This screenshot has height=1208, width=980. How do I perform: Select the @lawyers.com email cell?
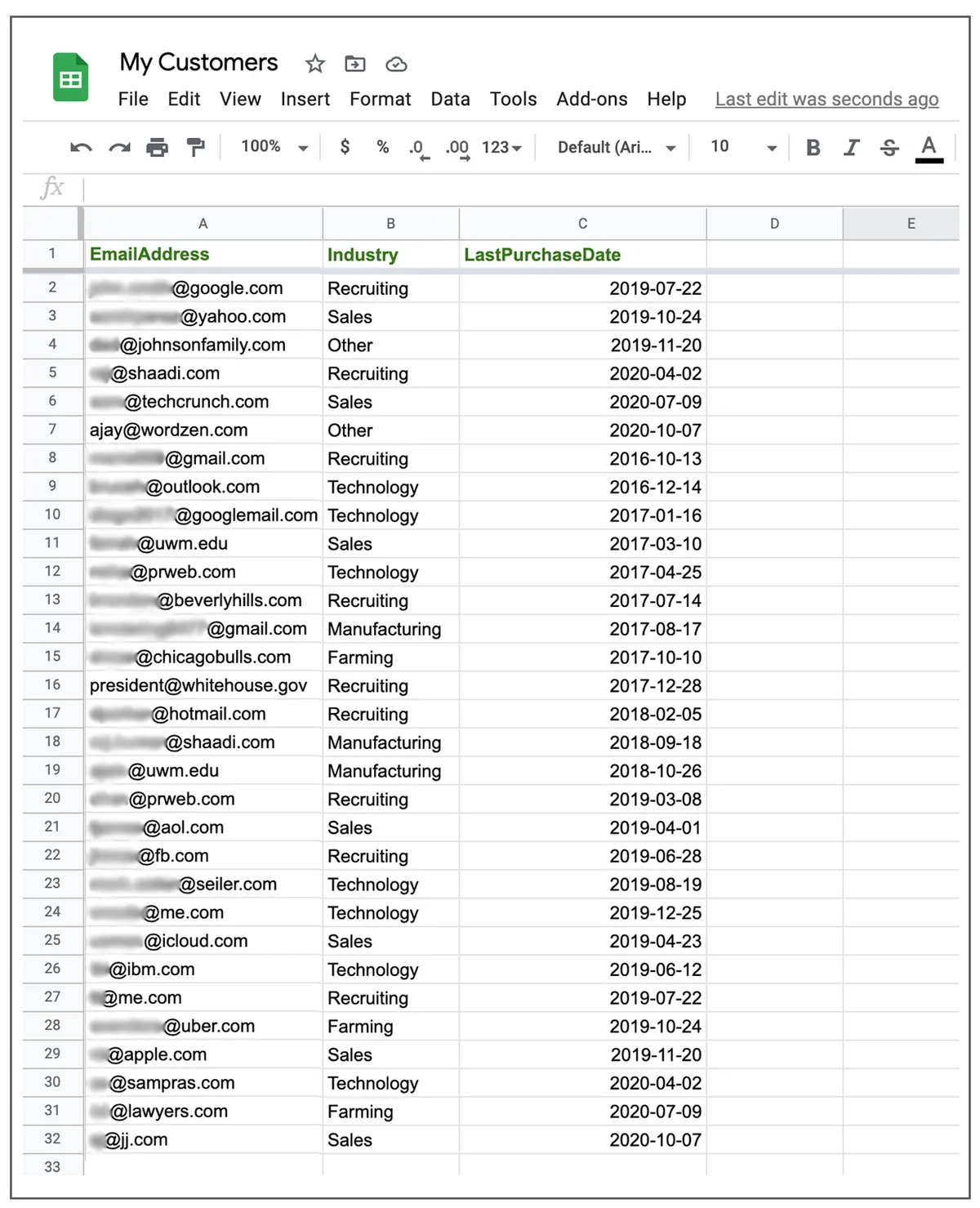(203, 1112)
